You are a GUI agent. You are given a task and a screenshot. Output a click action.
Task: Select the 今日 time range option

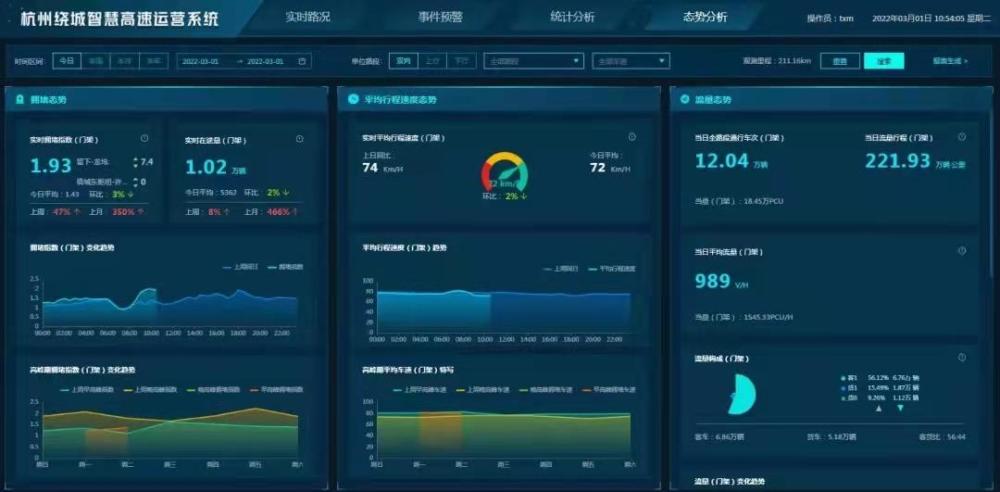tap(67, 61)
